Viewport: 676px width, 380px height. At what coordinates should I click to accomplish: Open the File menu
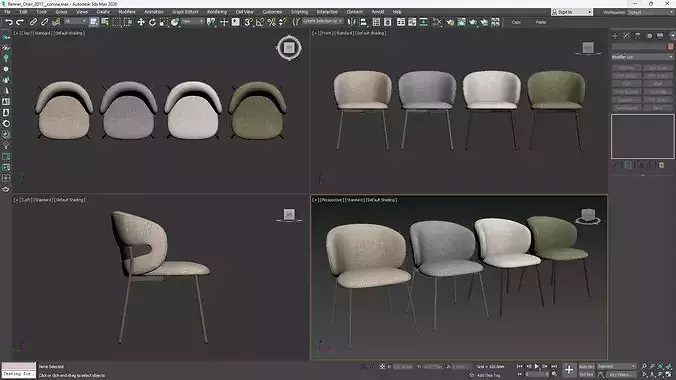point(7,12)
